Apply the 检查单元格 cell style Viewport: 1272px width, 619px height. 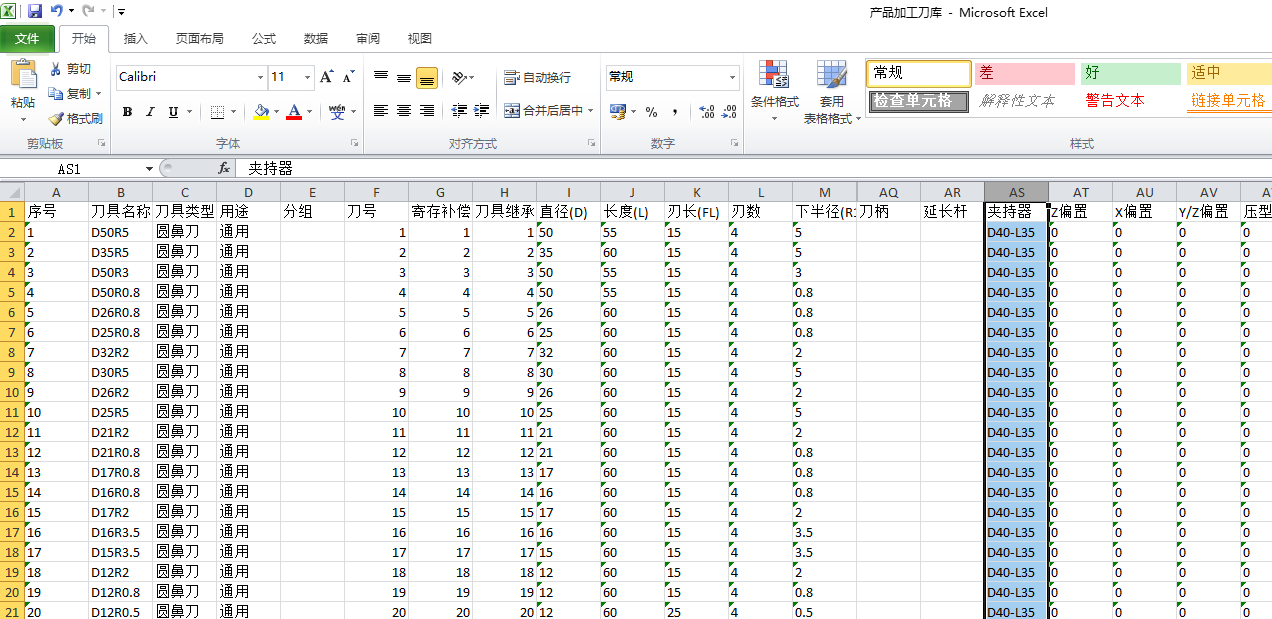pyautogui.click(x=919, y=101)
